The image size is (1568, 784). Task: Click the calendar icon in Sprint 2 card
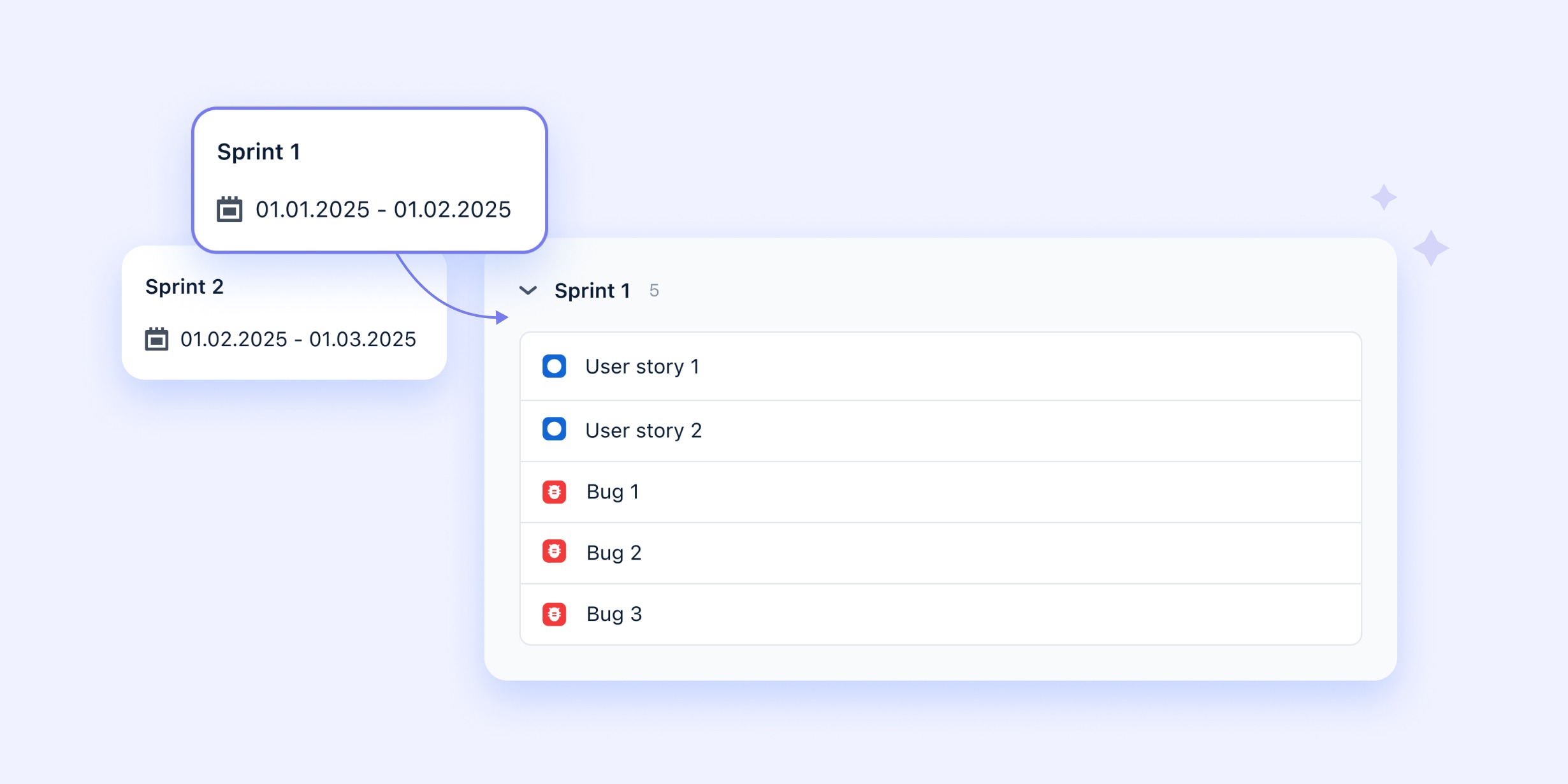(156, 339)
